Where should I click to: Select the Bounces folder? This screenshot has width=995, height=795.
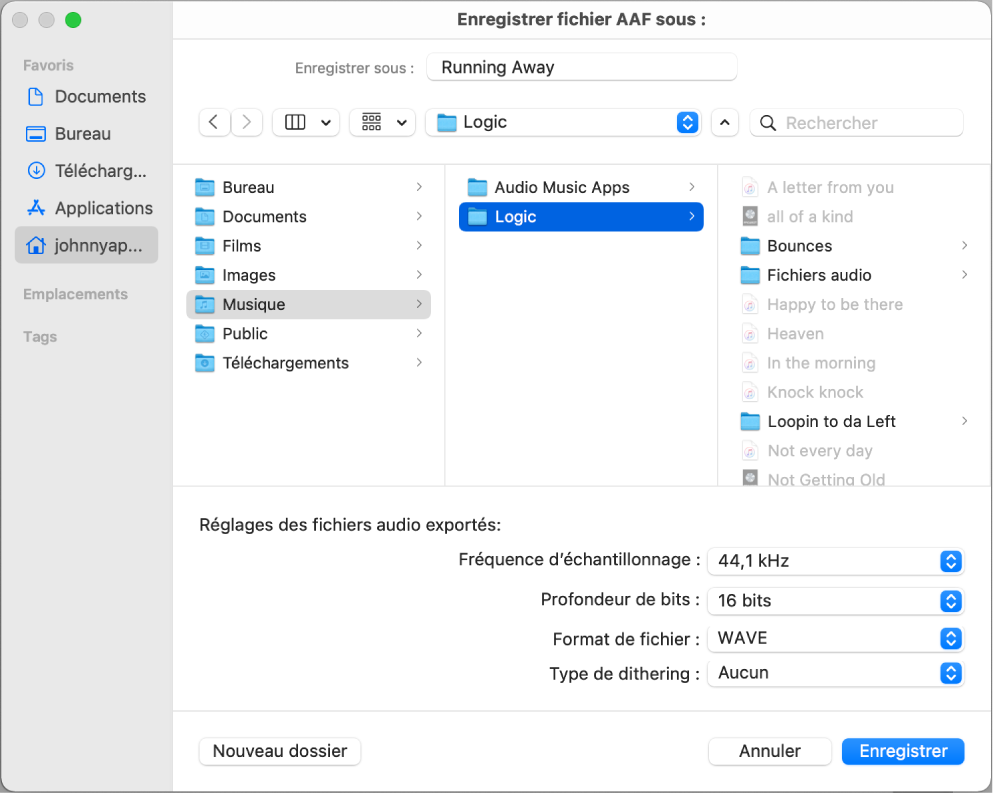point(800,246)
